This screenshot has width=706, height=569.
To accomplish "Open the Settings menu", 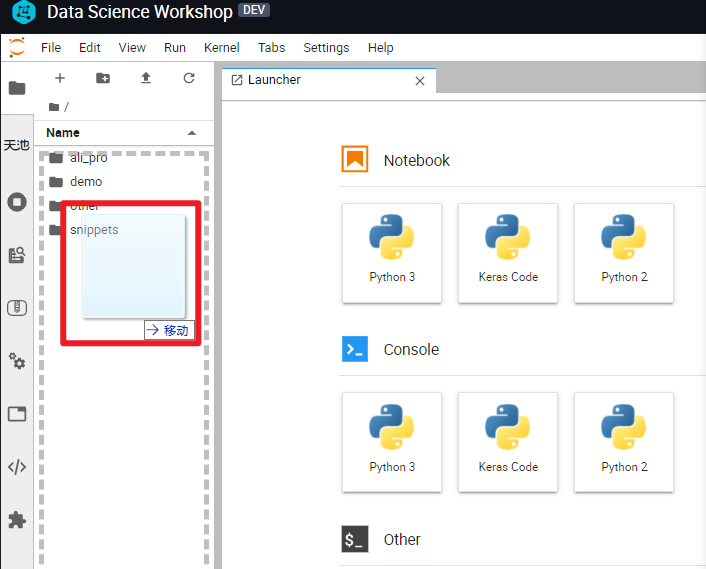I will tap(326, 47).
